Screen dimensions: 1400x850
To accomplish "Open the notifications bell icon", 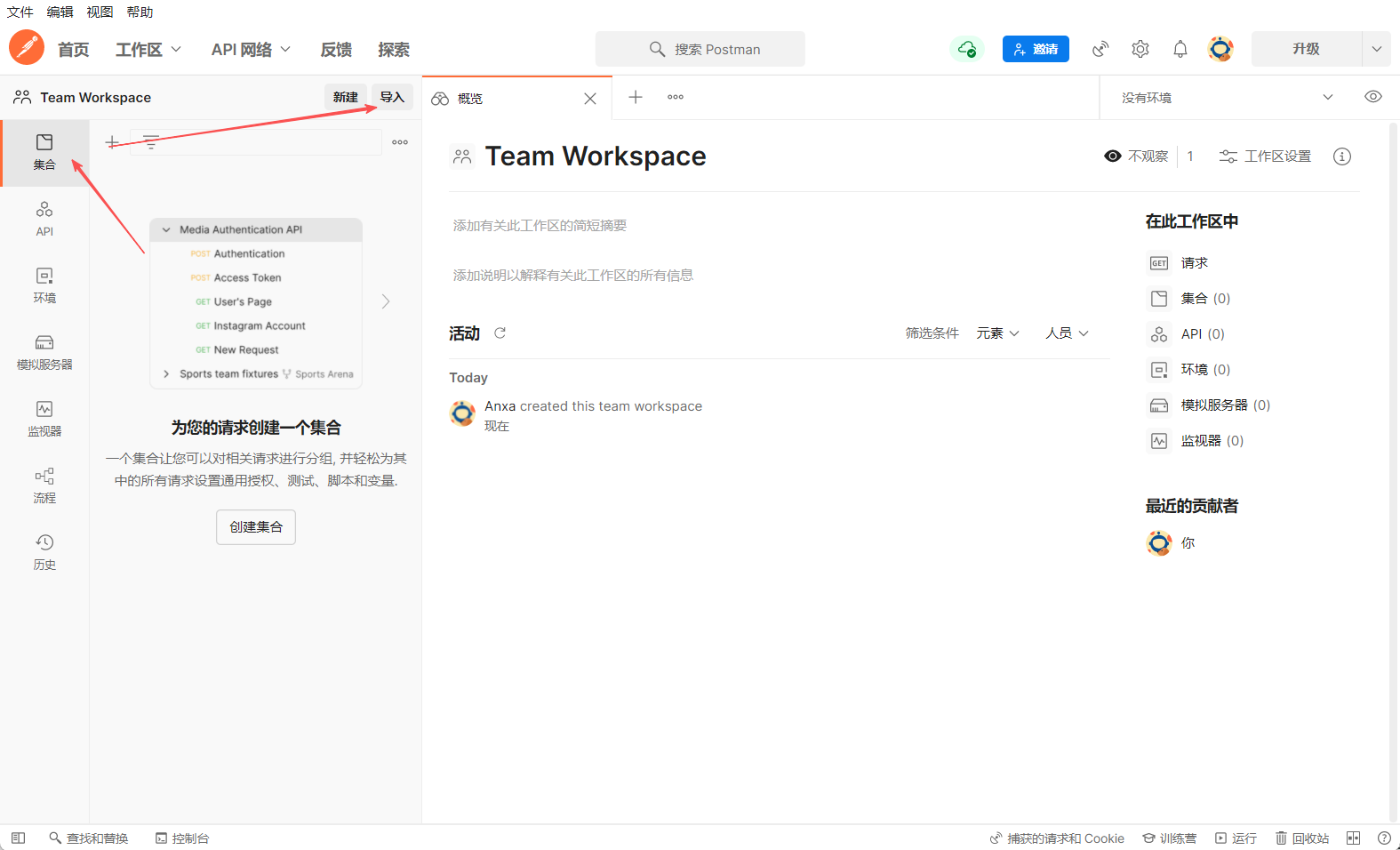I will [1180, 49].
